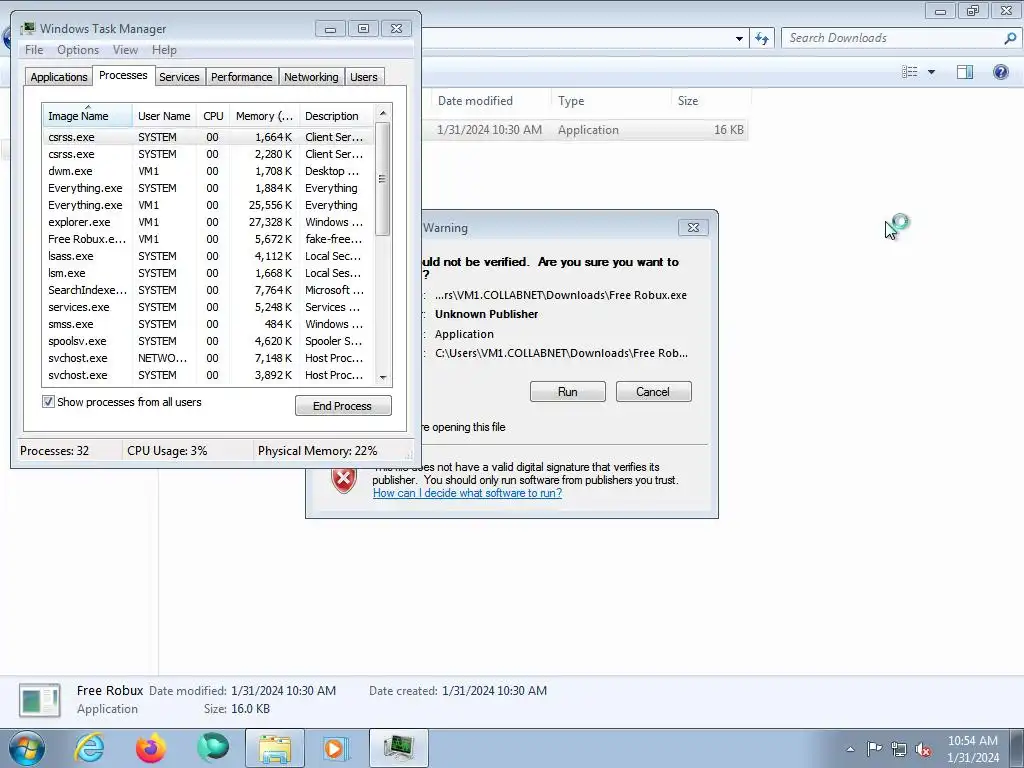
Task: Show hidden tray icons arrow
Action: tap(850, 749)
